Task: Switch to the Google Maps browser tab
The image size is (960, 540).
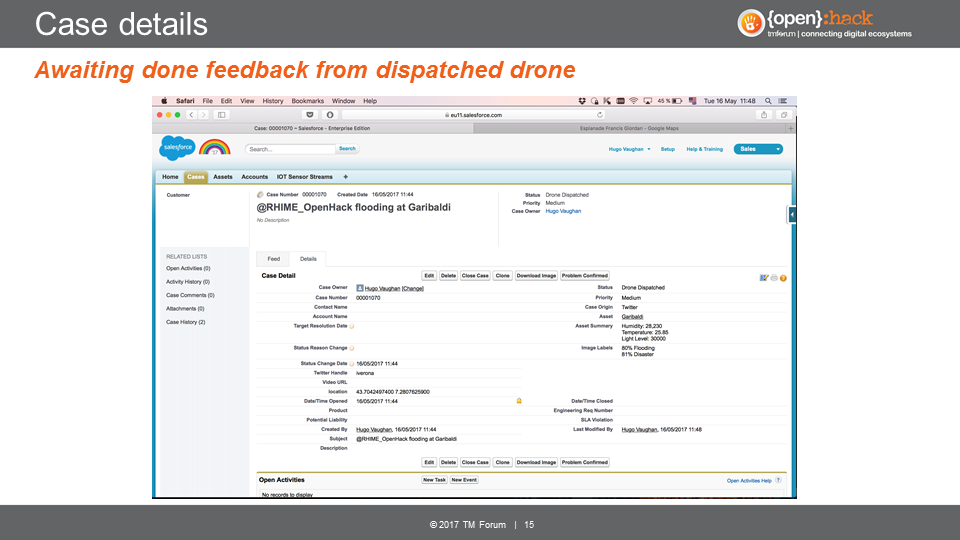Action: tap(629, 129)
